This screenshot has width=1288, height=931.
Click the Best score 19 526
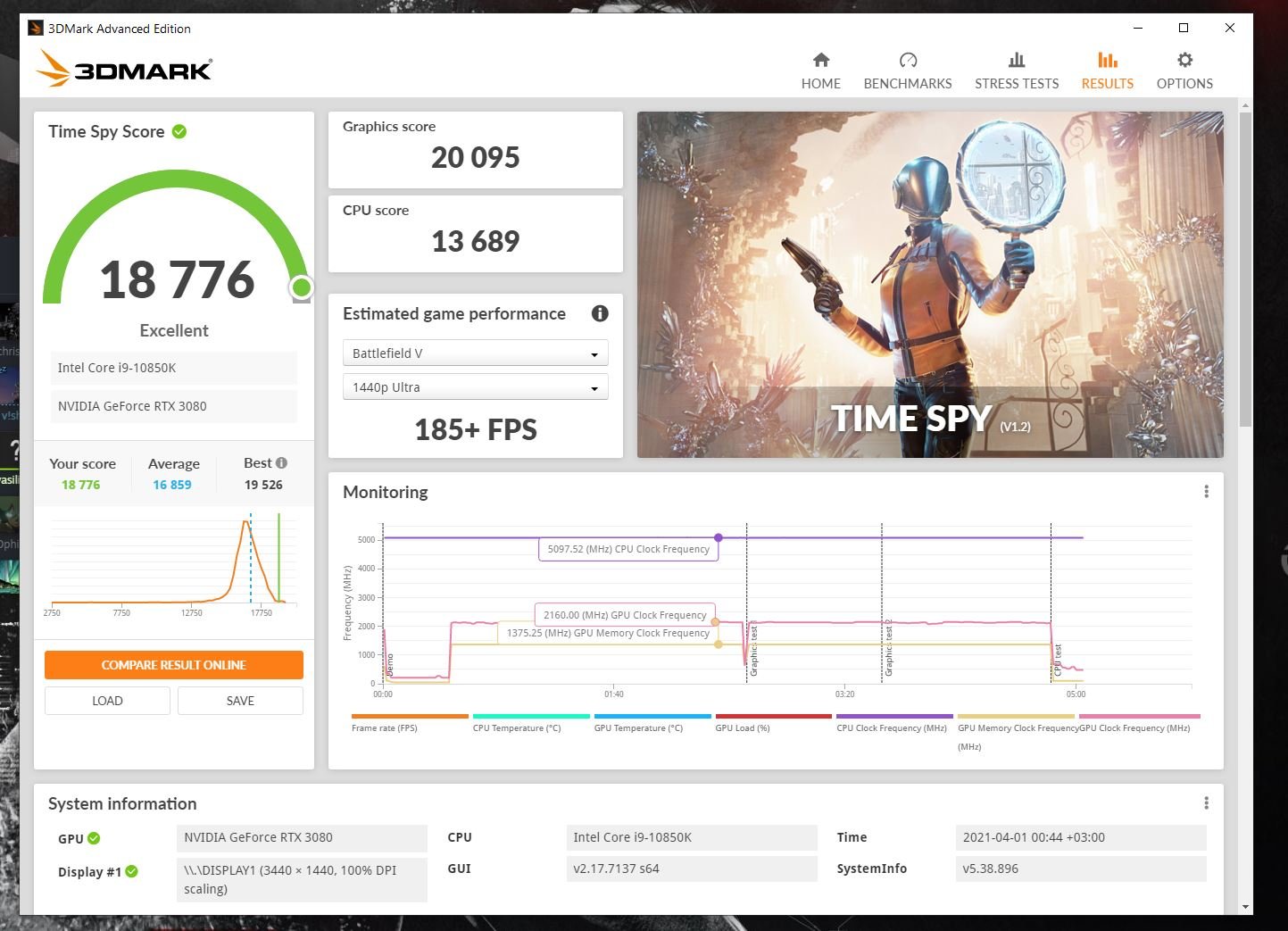click(x=263, y=485)
